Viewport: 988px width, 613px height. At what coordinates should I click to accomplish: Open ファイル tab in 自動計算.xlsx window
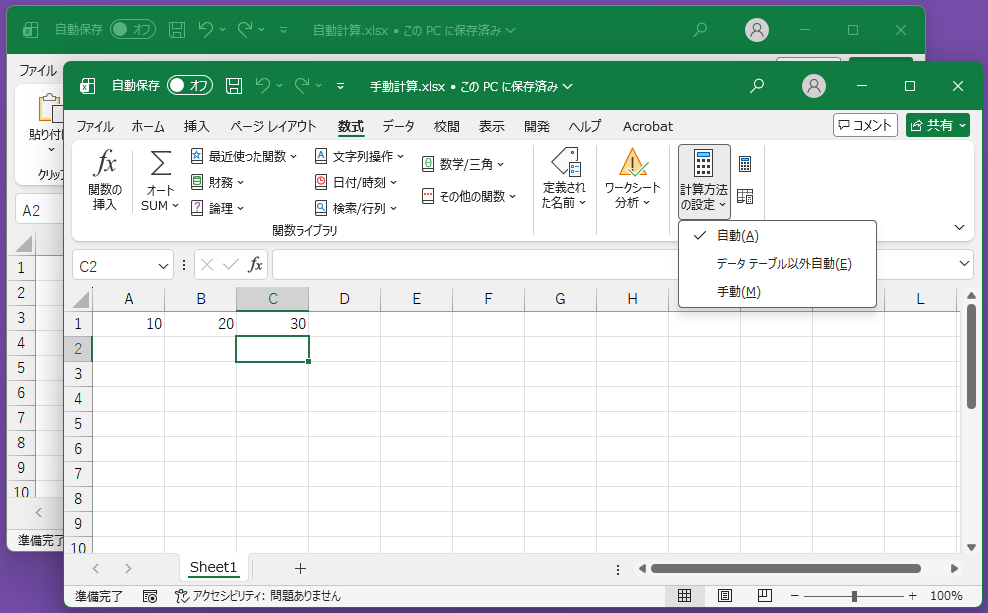[x=38, y=70]
